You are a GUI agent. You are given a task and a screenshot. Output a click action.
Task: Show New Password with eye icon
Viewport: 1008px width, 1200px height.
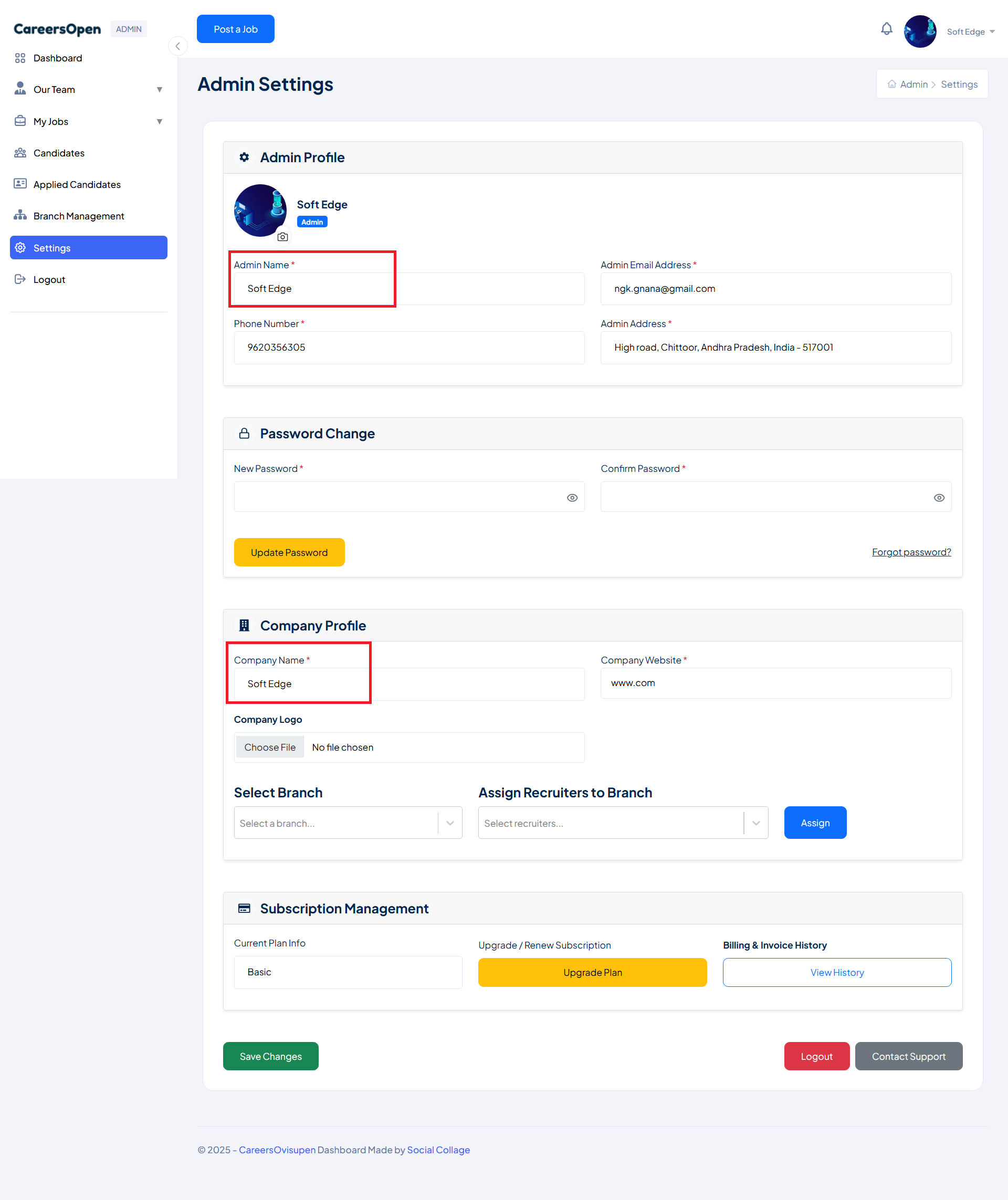click(x=572, y=498)
